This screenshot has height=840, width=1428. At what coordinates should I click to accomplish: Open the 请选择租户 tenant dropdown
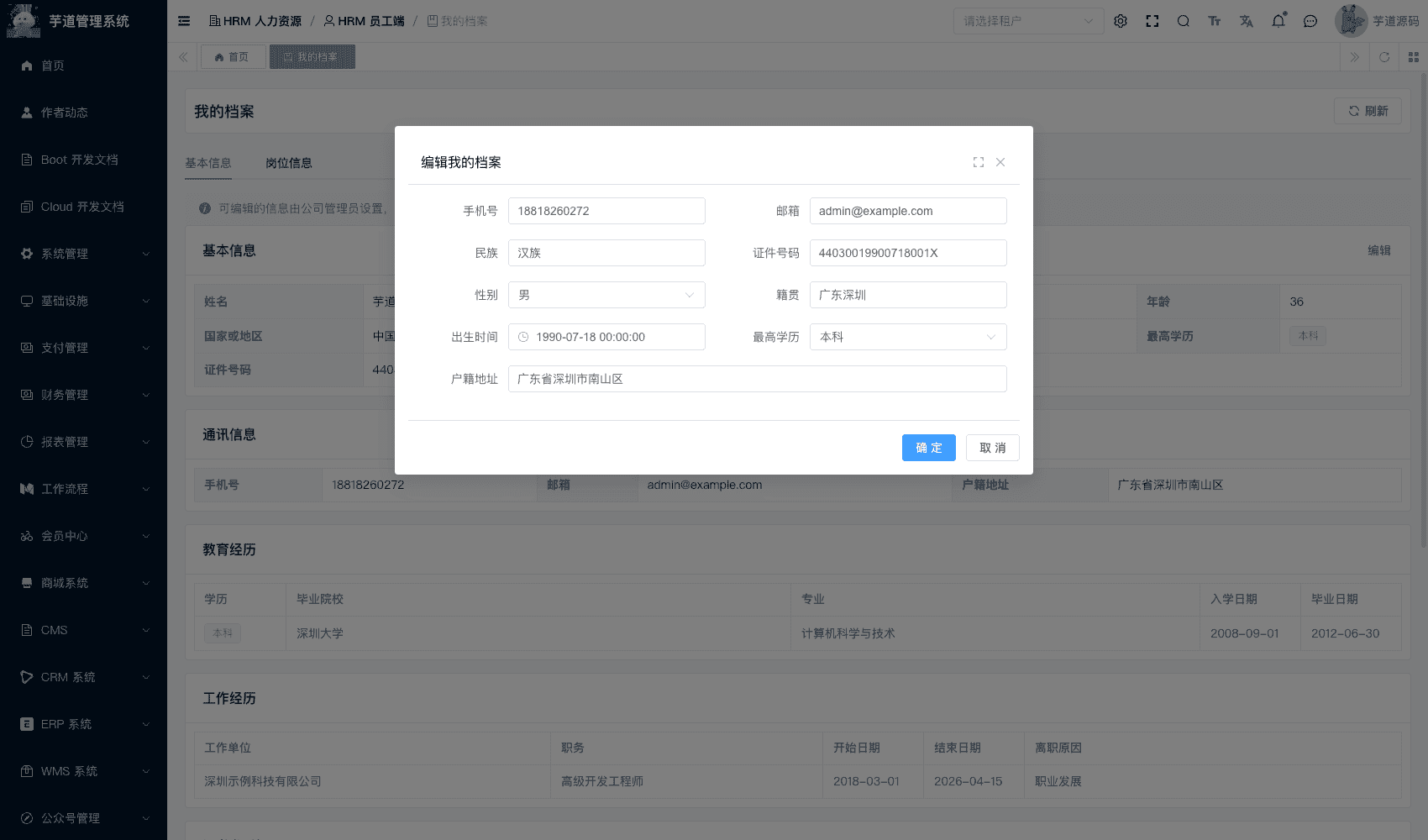click(x=1028, y=21)
